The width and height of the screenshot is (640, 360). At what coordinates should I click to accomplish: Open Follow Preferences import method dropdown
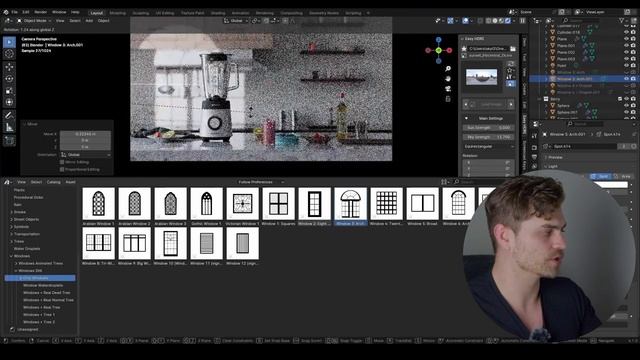click(260, 182)
